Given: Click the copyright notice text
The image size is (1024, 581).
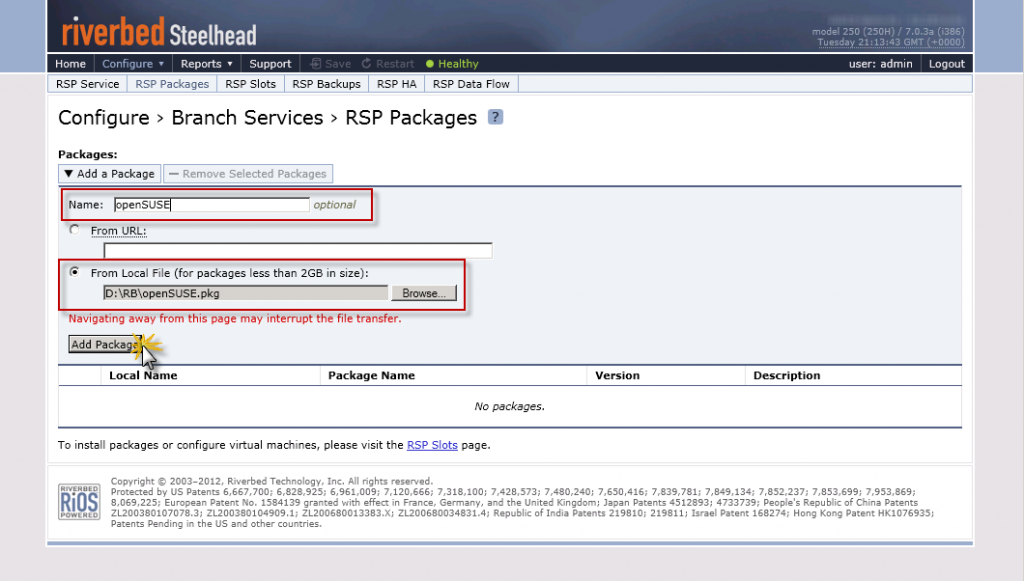Looking at the screenshot, I should coord(272,481).
